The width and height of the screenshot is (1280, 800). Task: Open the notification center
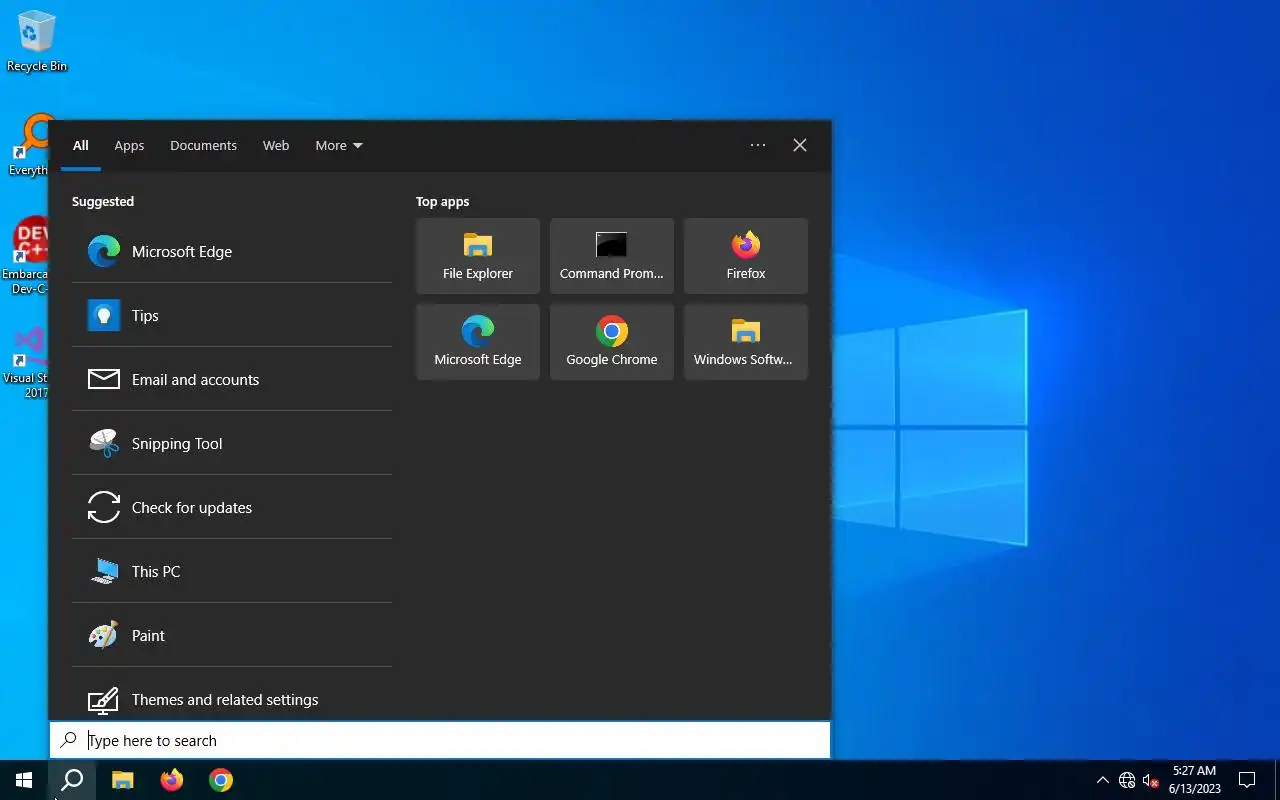[x=1247, y=780]
